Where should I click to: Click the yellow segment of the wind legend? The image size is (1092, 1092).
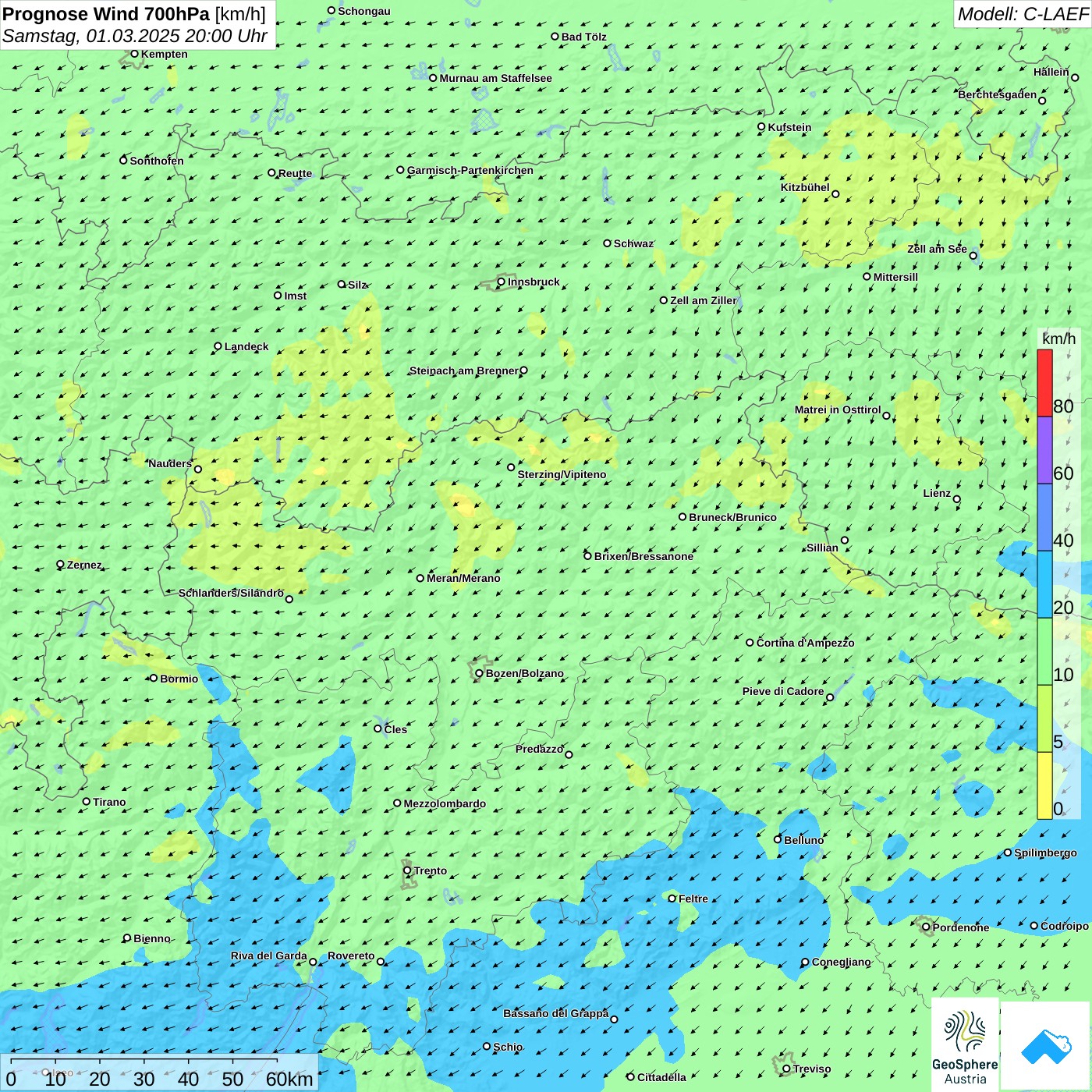[x=1044, y=785]
